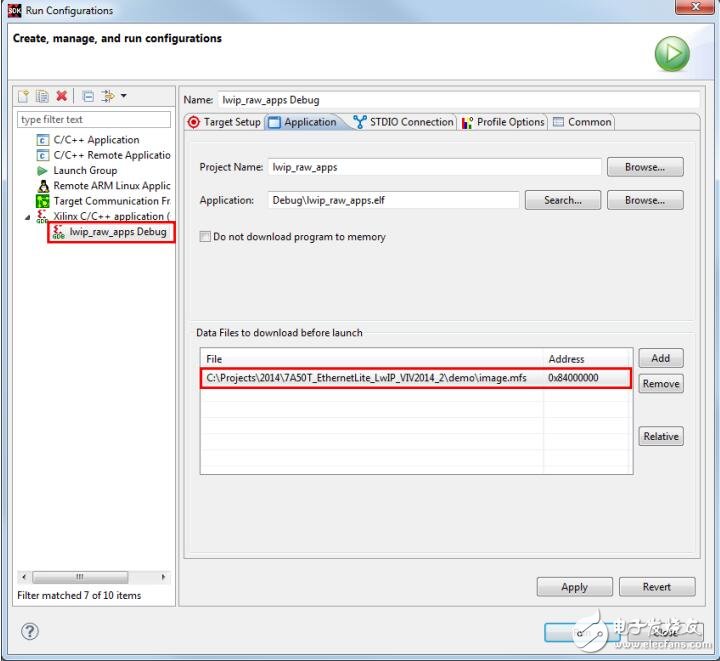Click the Search... button for Application
Viewport: 720px width, 661px height.
(x=562, y=200)
